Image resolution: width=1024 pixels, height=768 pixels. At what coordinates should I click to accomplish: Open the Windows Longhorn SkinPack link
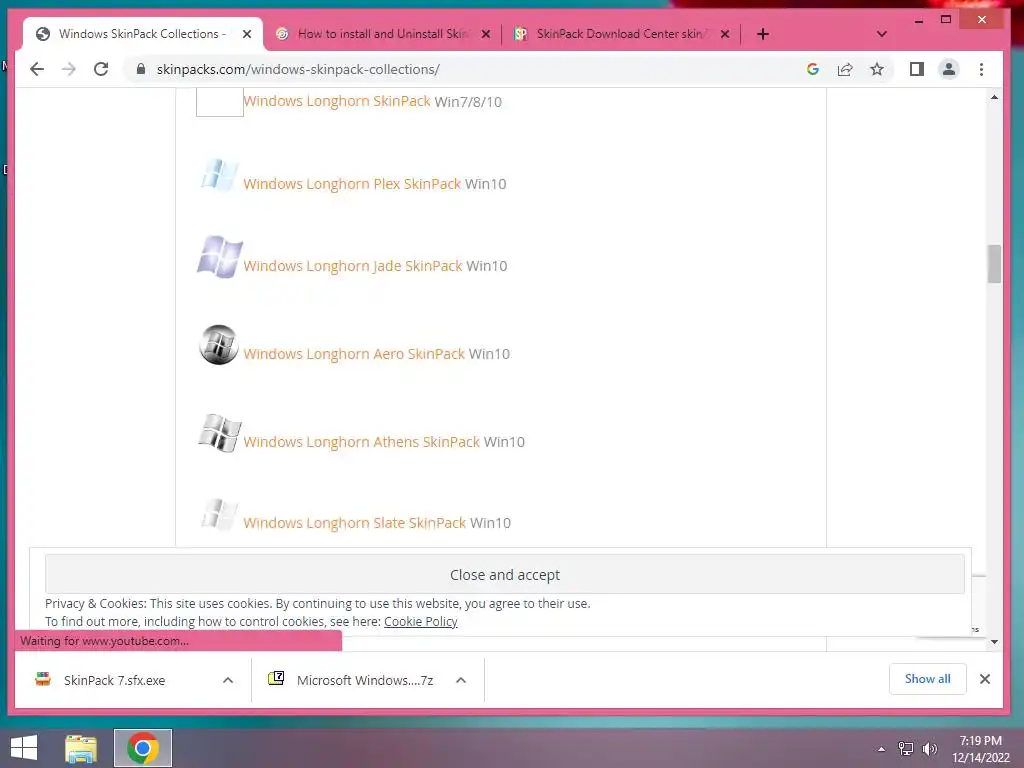coord(337,101)
